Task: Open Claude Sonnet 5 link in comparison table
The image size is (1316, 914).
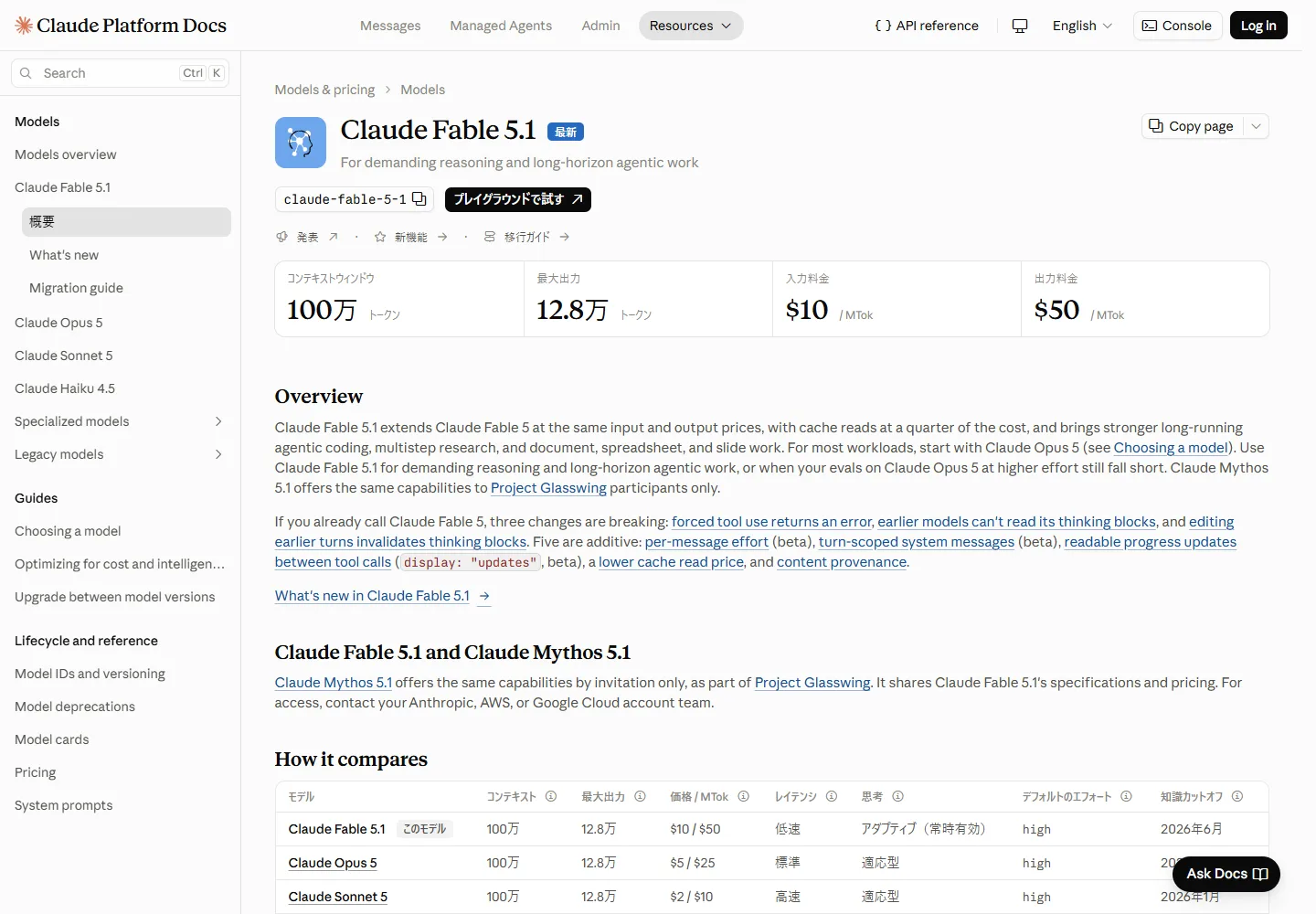Action: point(338,897)
